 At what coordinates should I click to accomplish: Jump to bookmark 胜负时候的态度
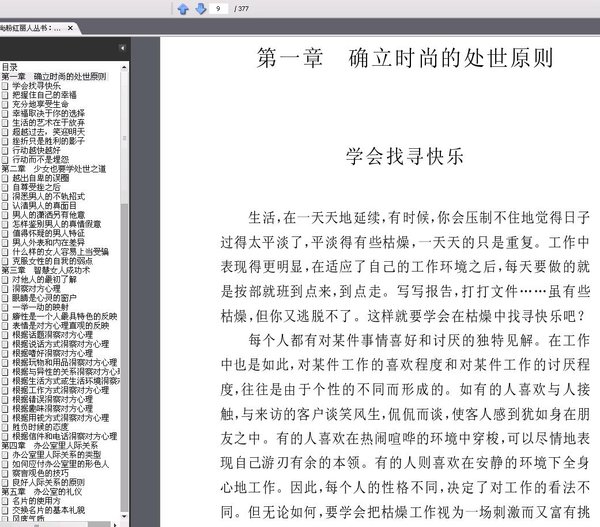pos(40,427)
